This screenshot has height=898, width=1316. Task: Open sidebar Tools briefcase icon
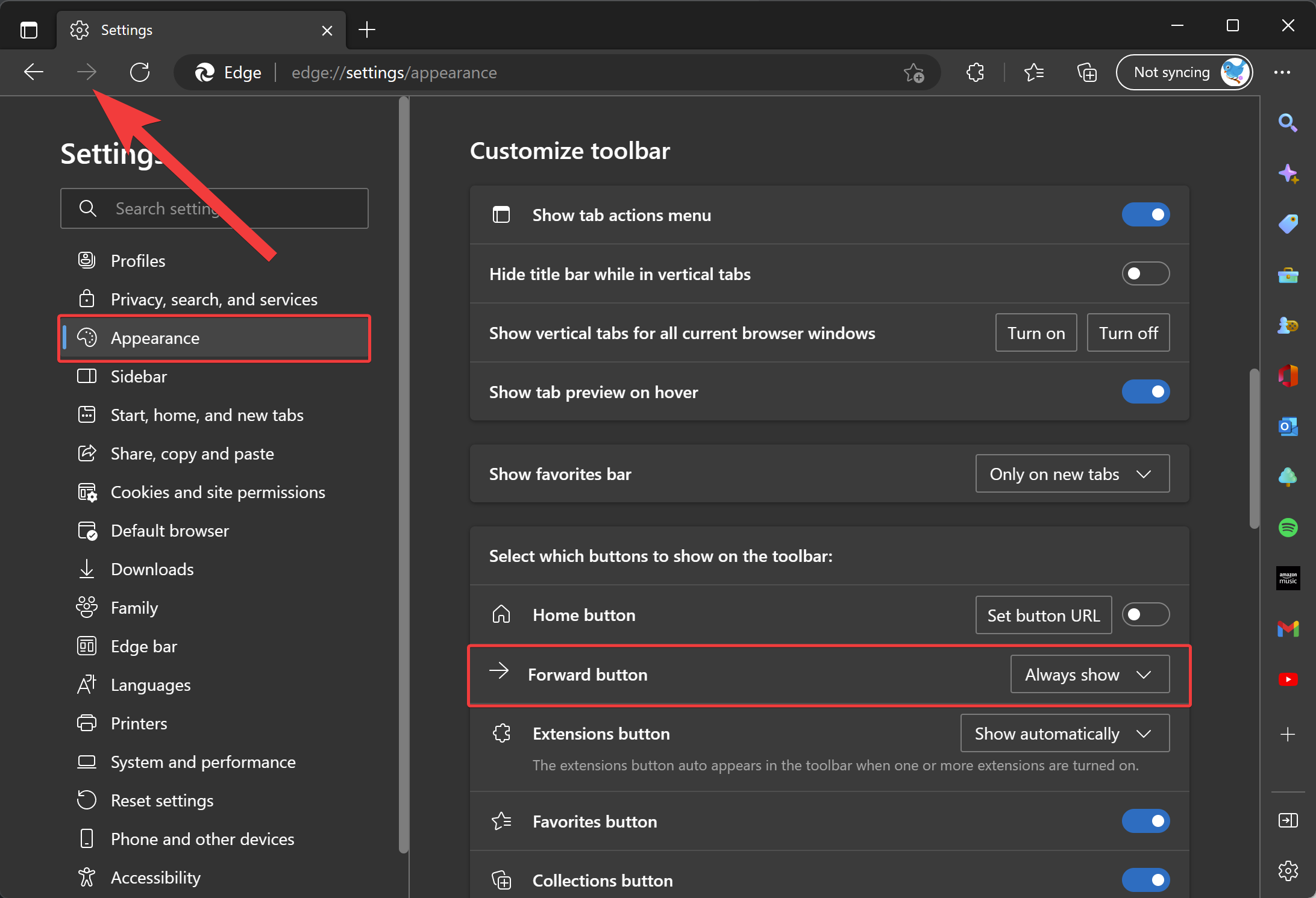pyautogui.click(x=1288, y=275)
